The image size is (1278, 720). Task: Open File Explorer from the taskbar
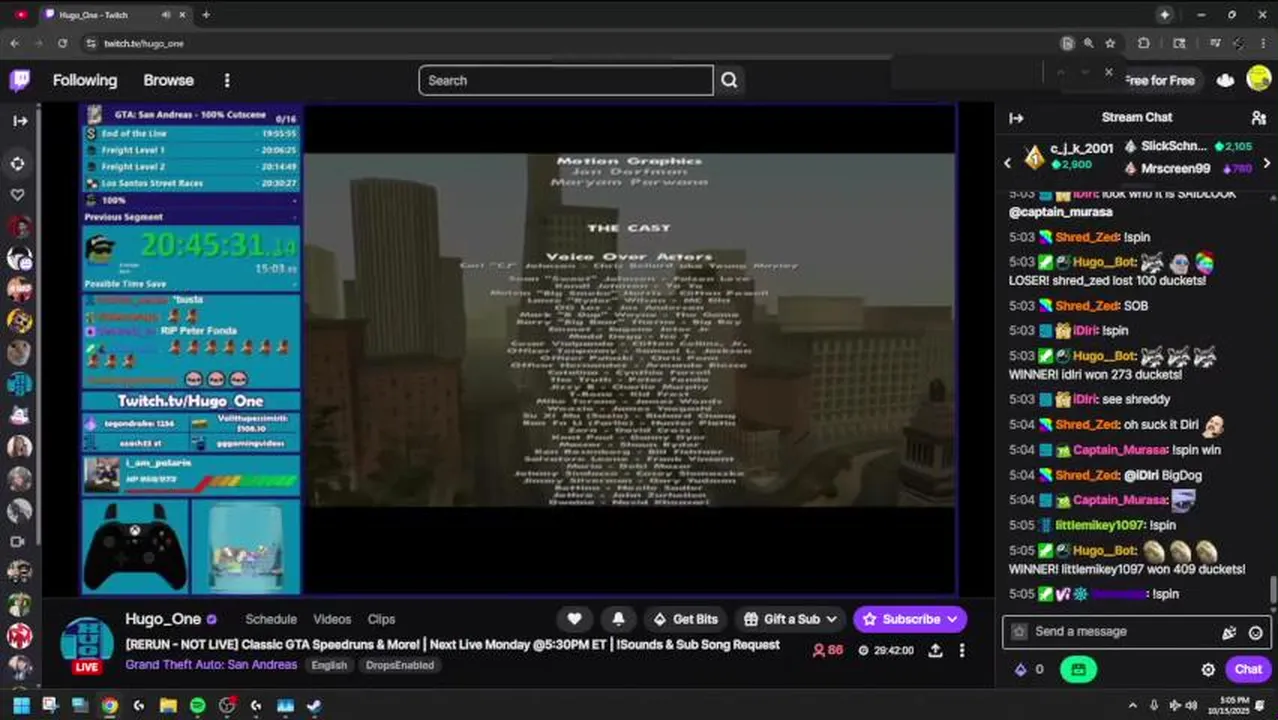pyautogui.click(x=168, y=706)
